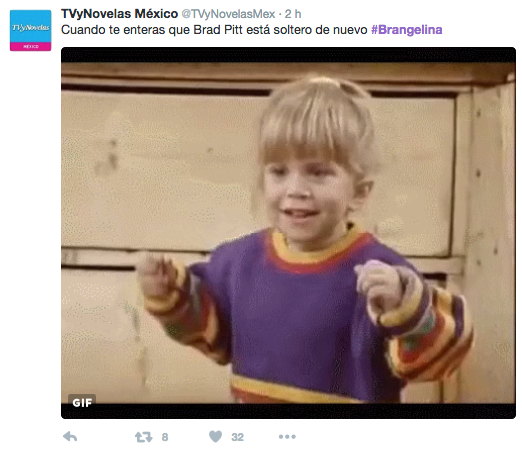The width and height of the screenshot is (522, 452).
Task: Open the TVyNovelas profile avatar
Action: coord(30,30)
